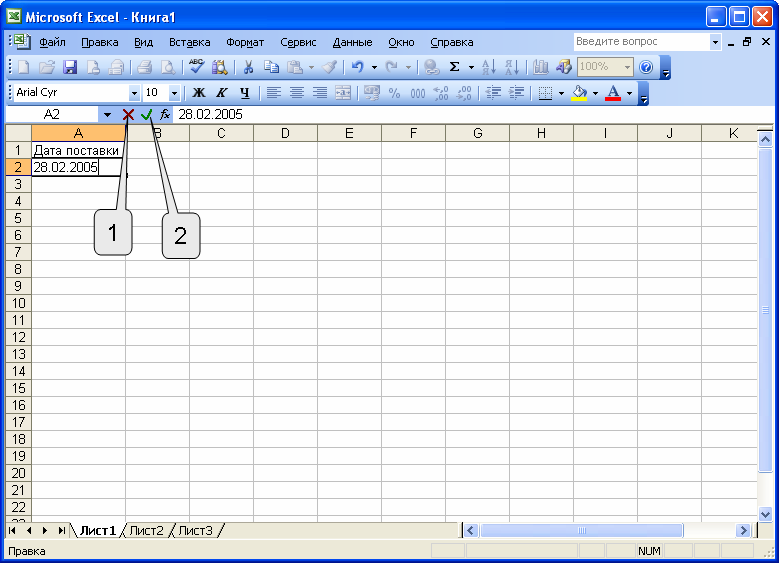
Task: Toggle Bold formatting (Ж)
Action: 199,93
